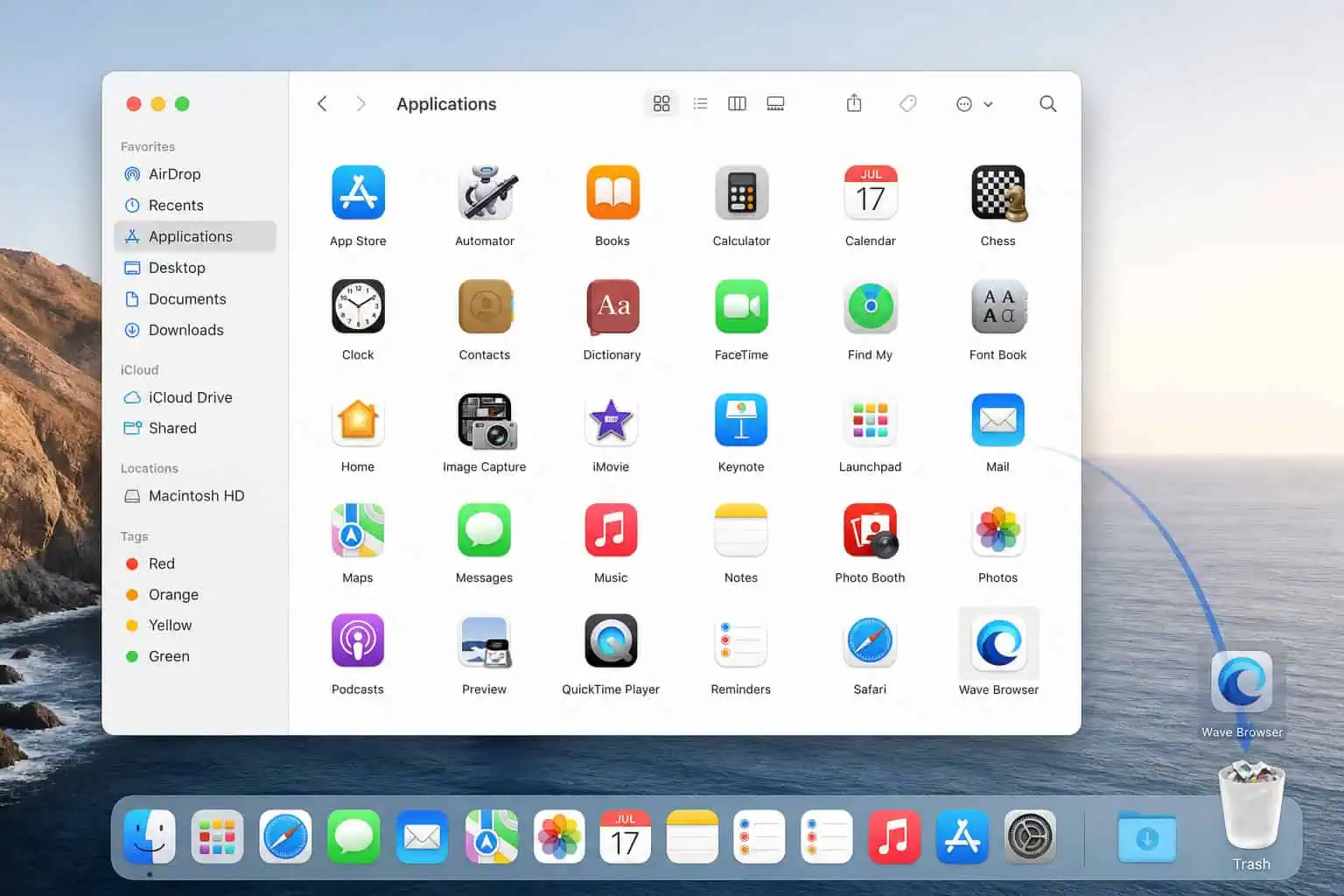Viewport: 1344px width, 896px height.
Task: Open the Photo Booth app
Action: pos(871,530)
